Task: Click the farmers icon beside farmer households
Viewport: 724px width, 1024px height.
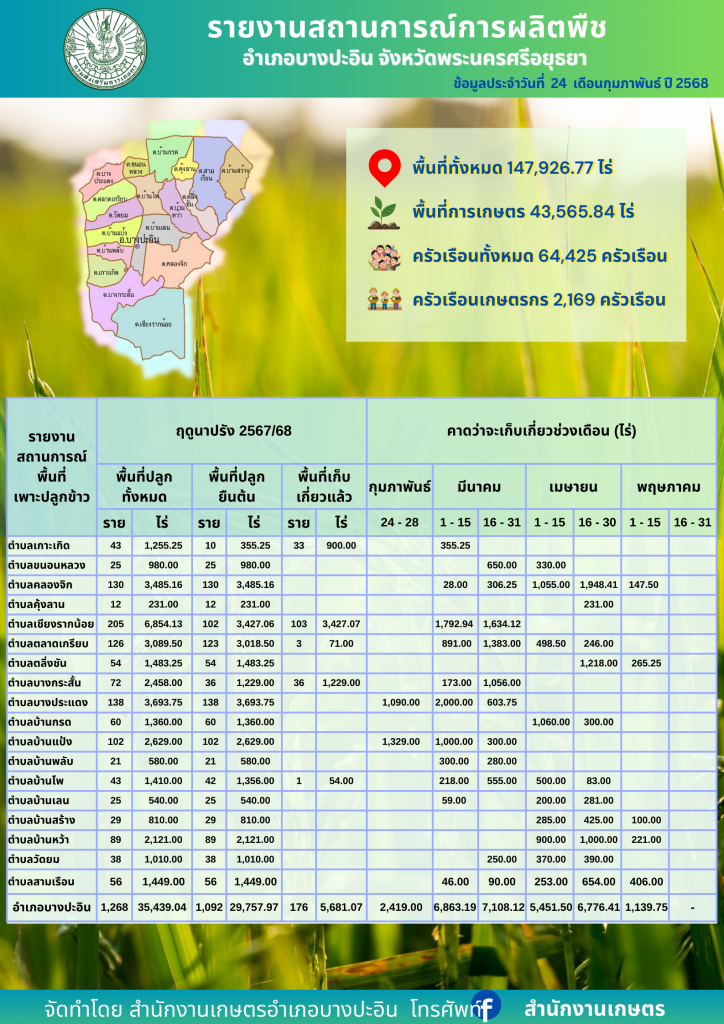Action: tap(384, 300)
